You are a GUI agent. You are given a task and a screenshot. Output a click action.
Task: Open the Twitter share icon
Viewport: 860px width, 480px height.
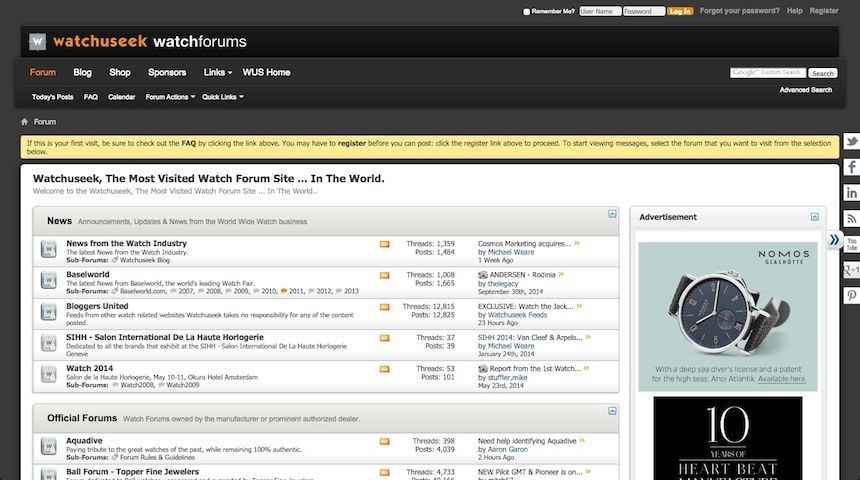(x=851, y=142)
